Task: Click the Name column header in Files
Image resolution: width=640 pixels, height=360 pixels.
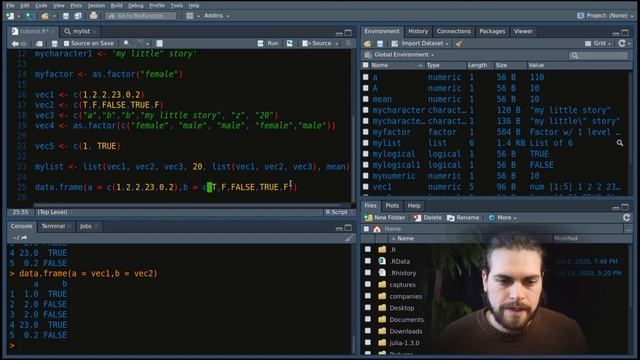Action: (x=405, y=238)
